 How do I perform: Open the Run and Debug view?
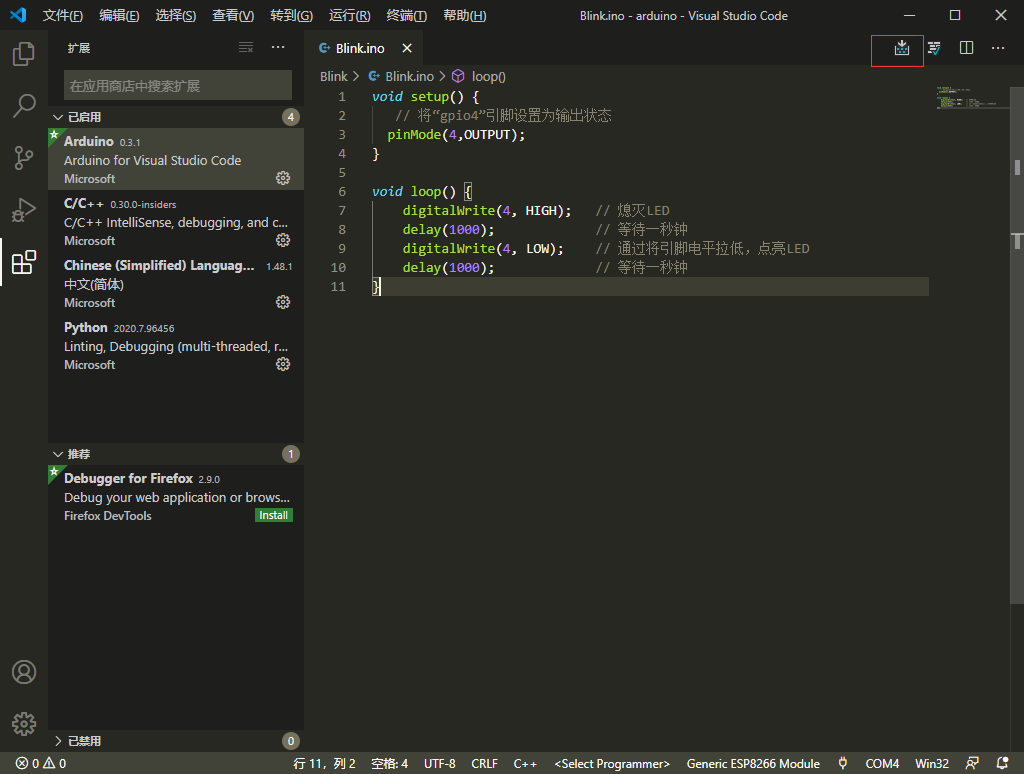[x=24, y=210]
